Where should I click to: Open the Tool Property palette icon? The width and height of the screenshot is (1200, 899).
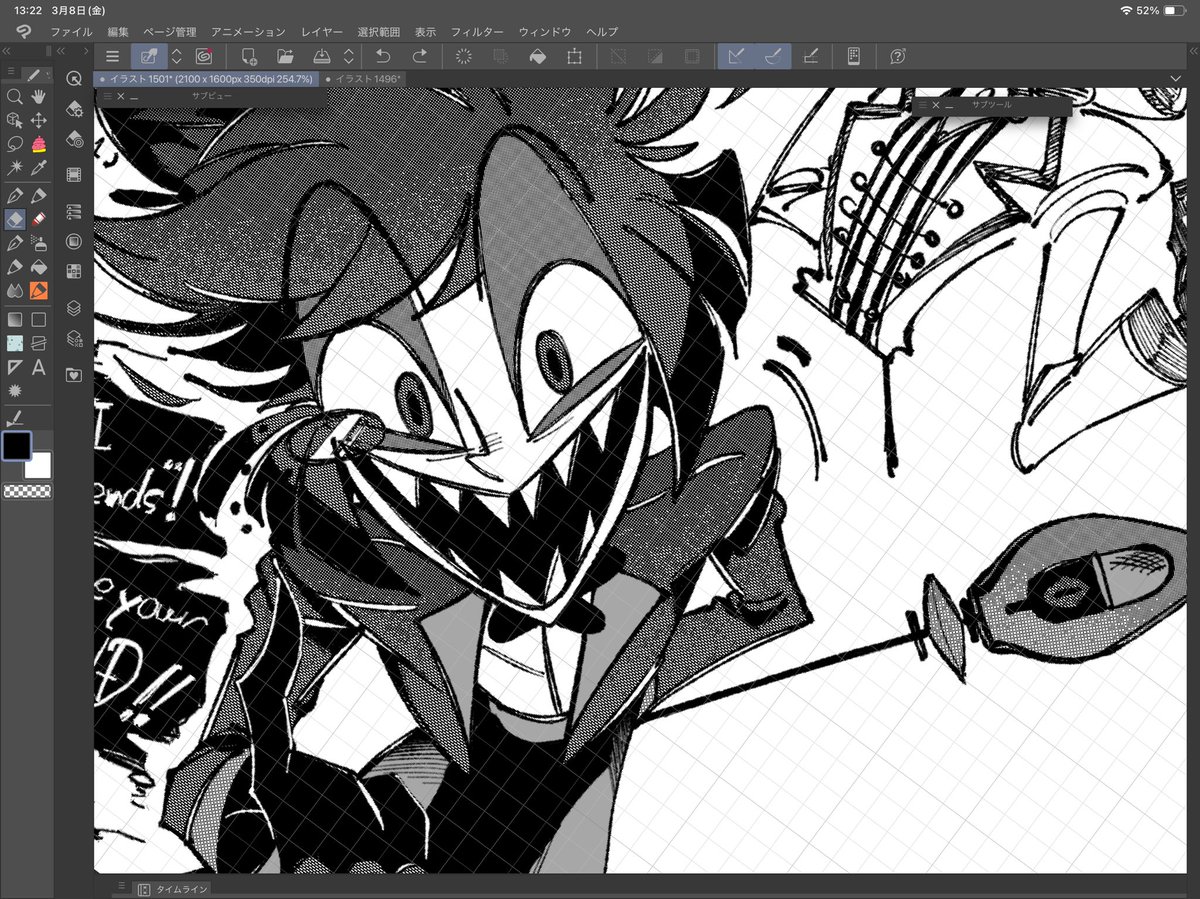(x=73, y=108)
